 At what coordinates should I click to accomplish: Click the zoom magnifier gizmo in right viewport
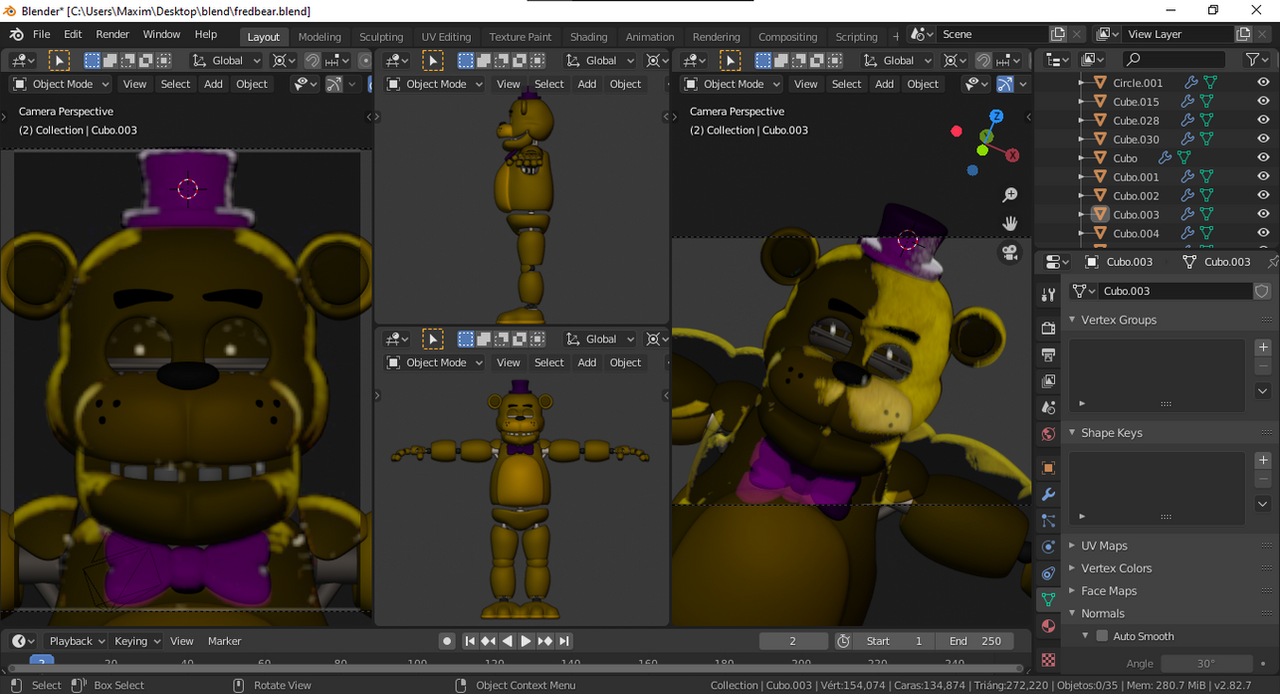click(x=1010, y=195)
